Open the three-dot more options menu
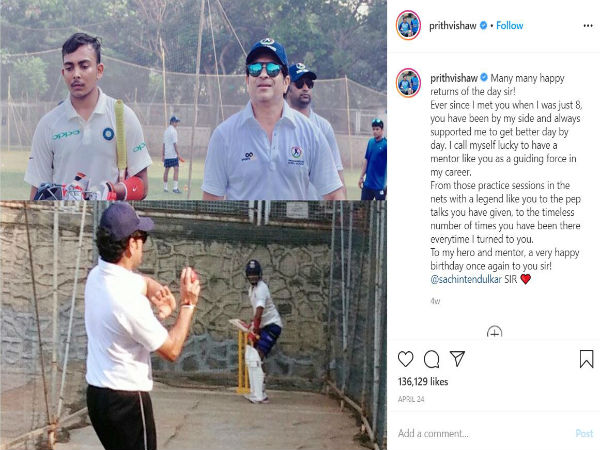This screenshot has height=450, width=600. pyautogui.click(x=588, y=26)
